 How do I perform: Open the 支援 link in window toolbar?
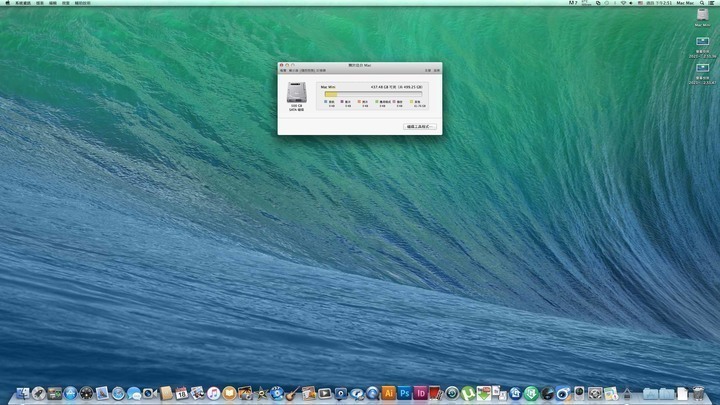[428, 70]
